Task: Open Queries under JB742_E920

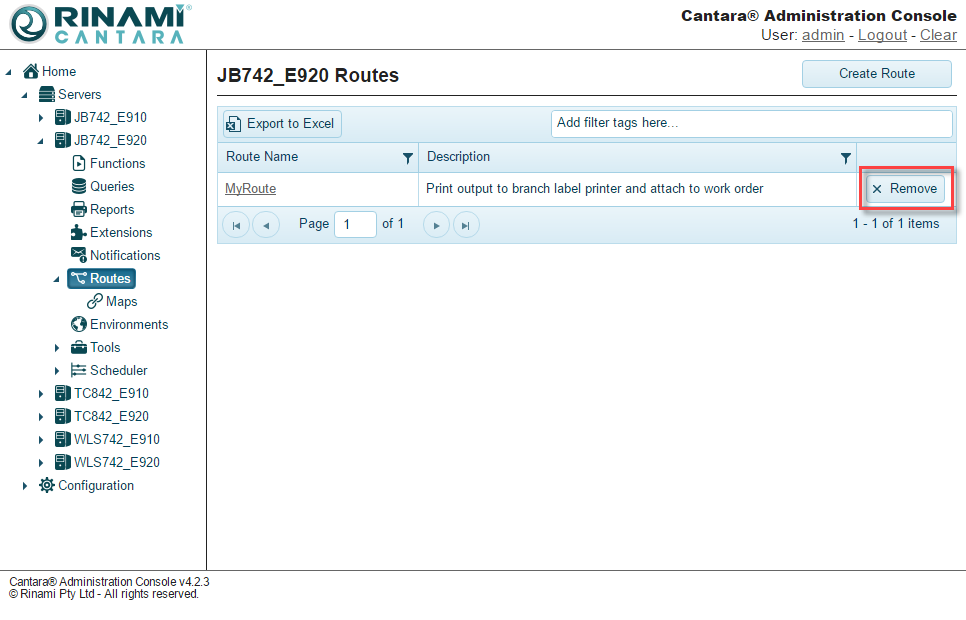Action: click(111, 186)
